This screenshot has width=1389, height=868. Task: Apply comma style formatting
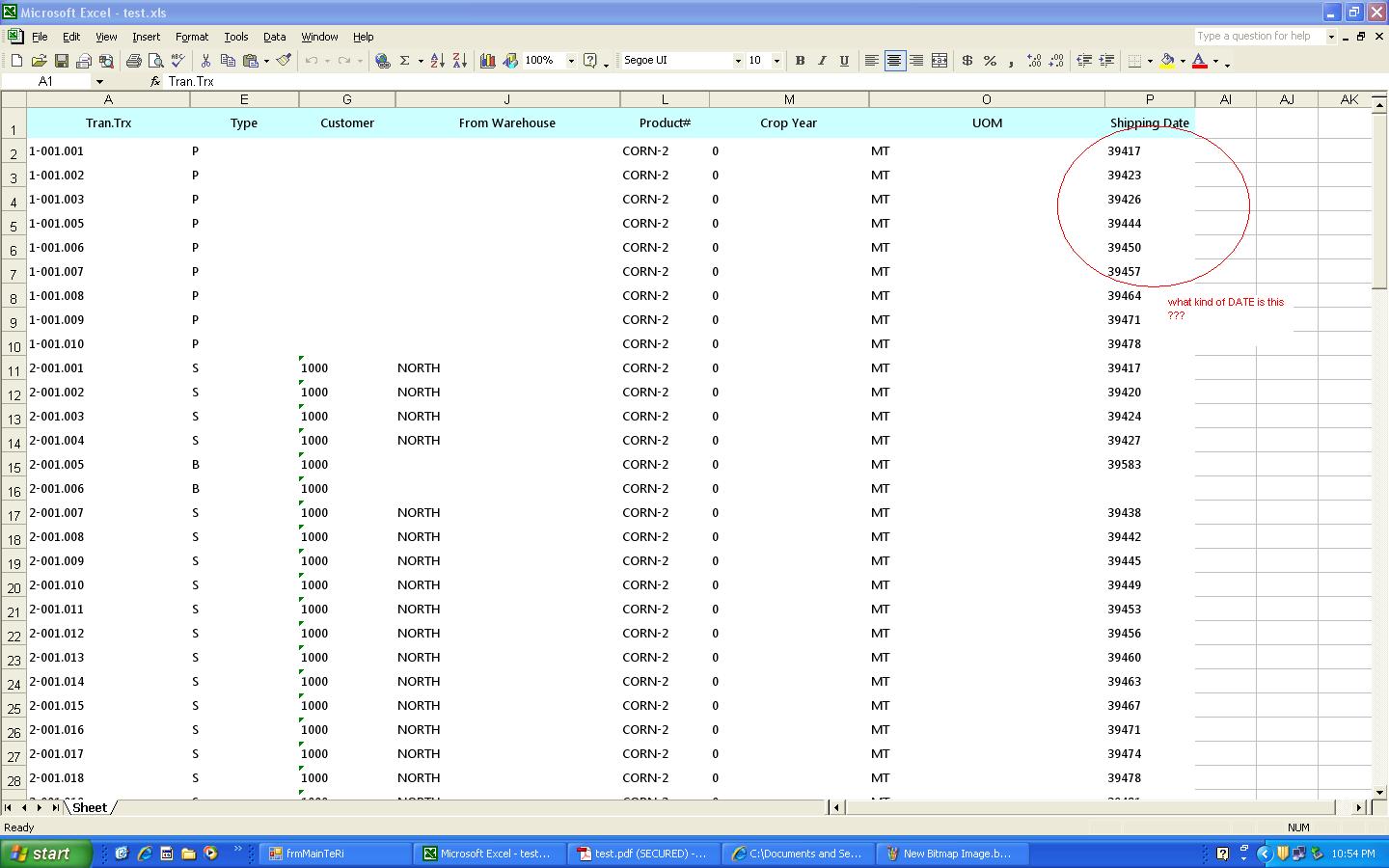click(x=1012, y=61)
